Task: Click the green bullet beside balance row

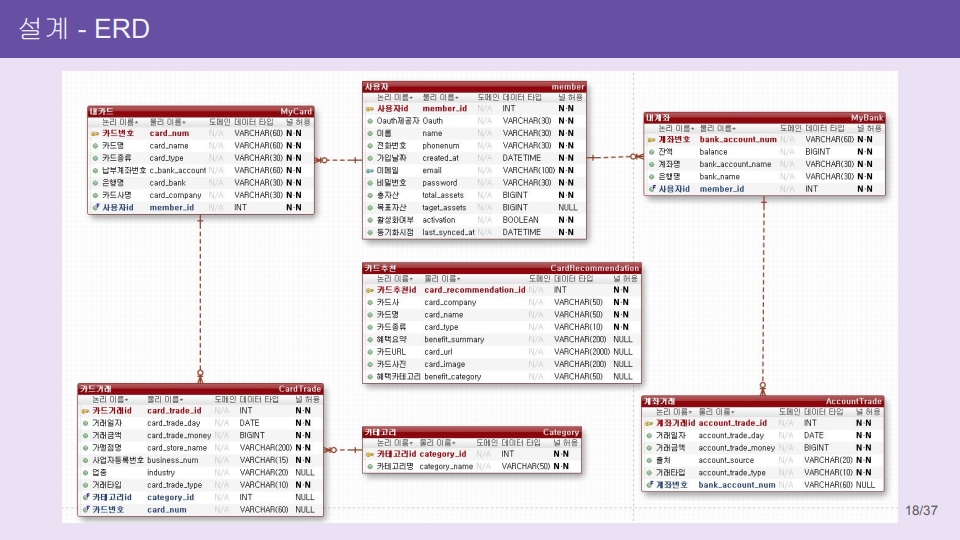Action: (651, 152)
